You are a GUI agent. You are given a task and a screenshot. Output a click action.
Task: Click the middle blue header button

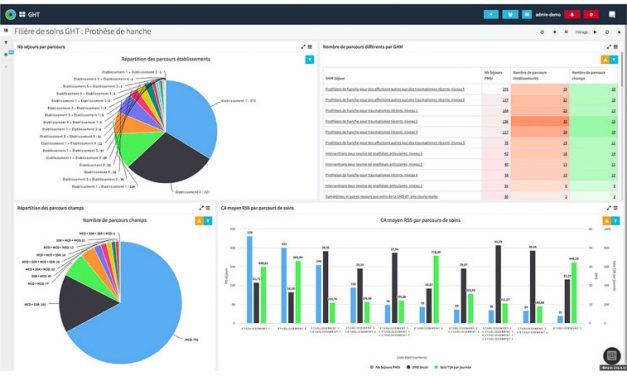point(510,14)
